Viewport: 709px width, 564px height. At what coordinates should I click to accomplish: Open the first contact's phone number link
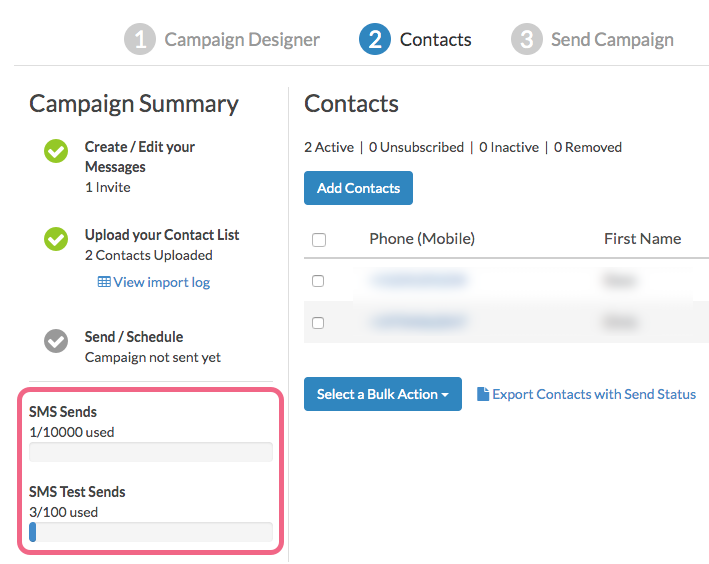coord(418,281)
